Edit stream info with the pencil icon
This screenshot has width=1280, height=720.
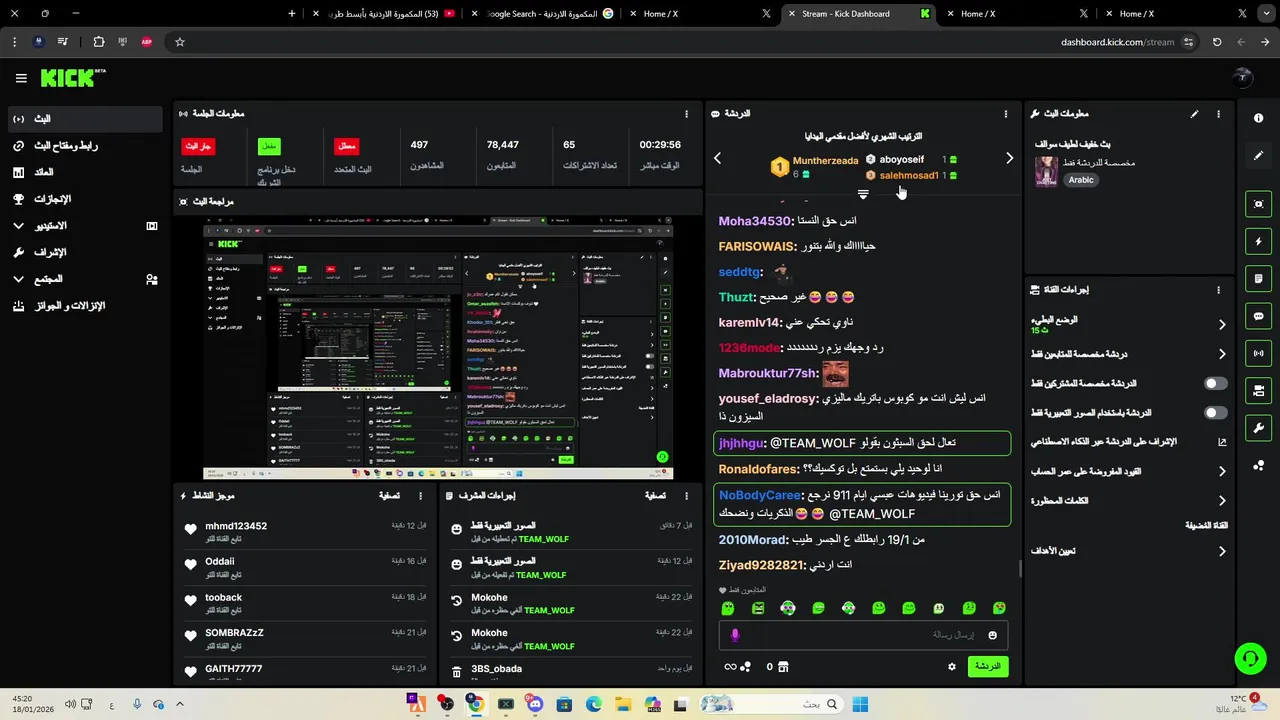coord(1194,114)
